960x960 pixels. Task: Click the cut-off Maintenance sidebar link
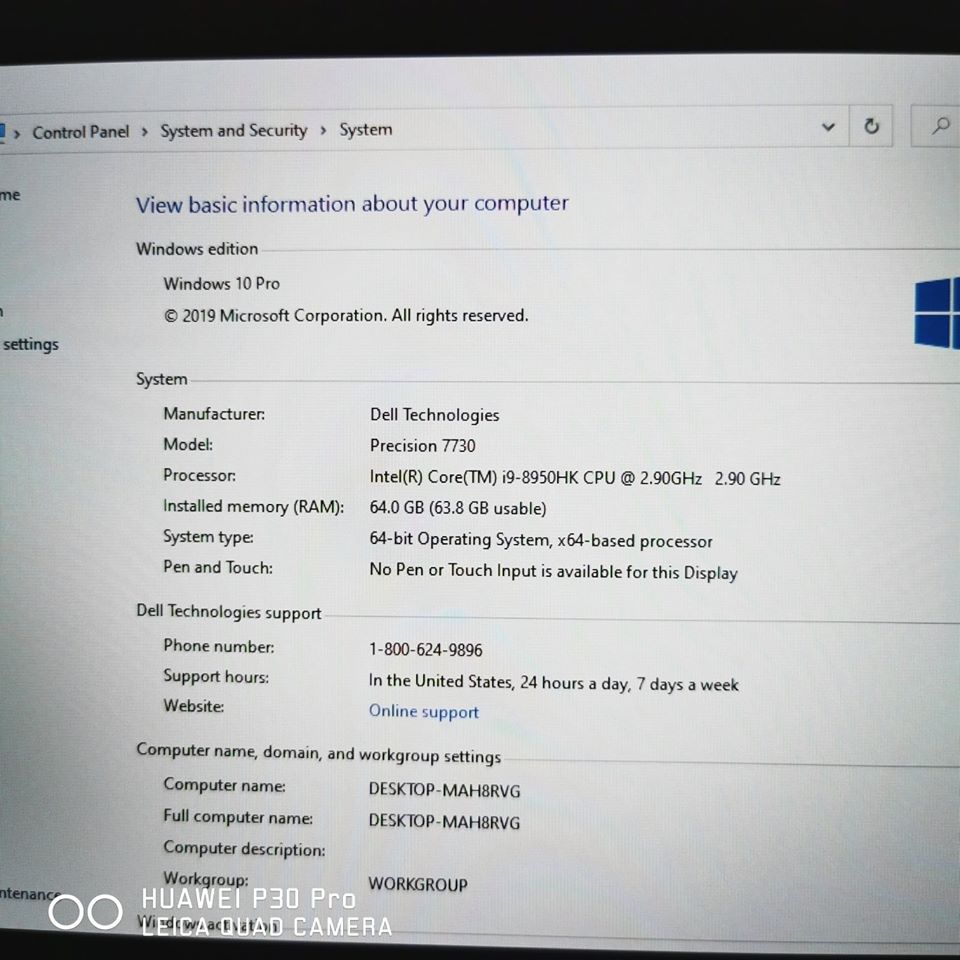pyautogui.click(x=28, y=893)
